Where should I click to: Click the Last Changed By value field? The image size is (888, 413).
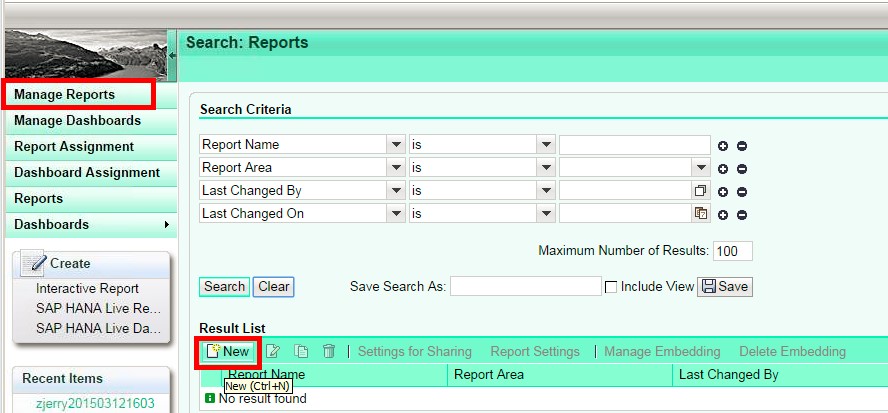(626, 191)
